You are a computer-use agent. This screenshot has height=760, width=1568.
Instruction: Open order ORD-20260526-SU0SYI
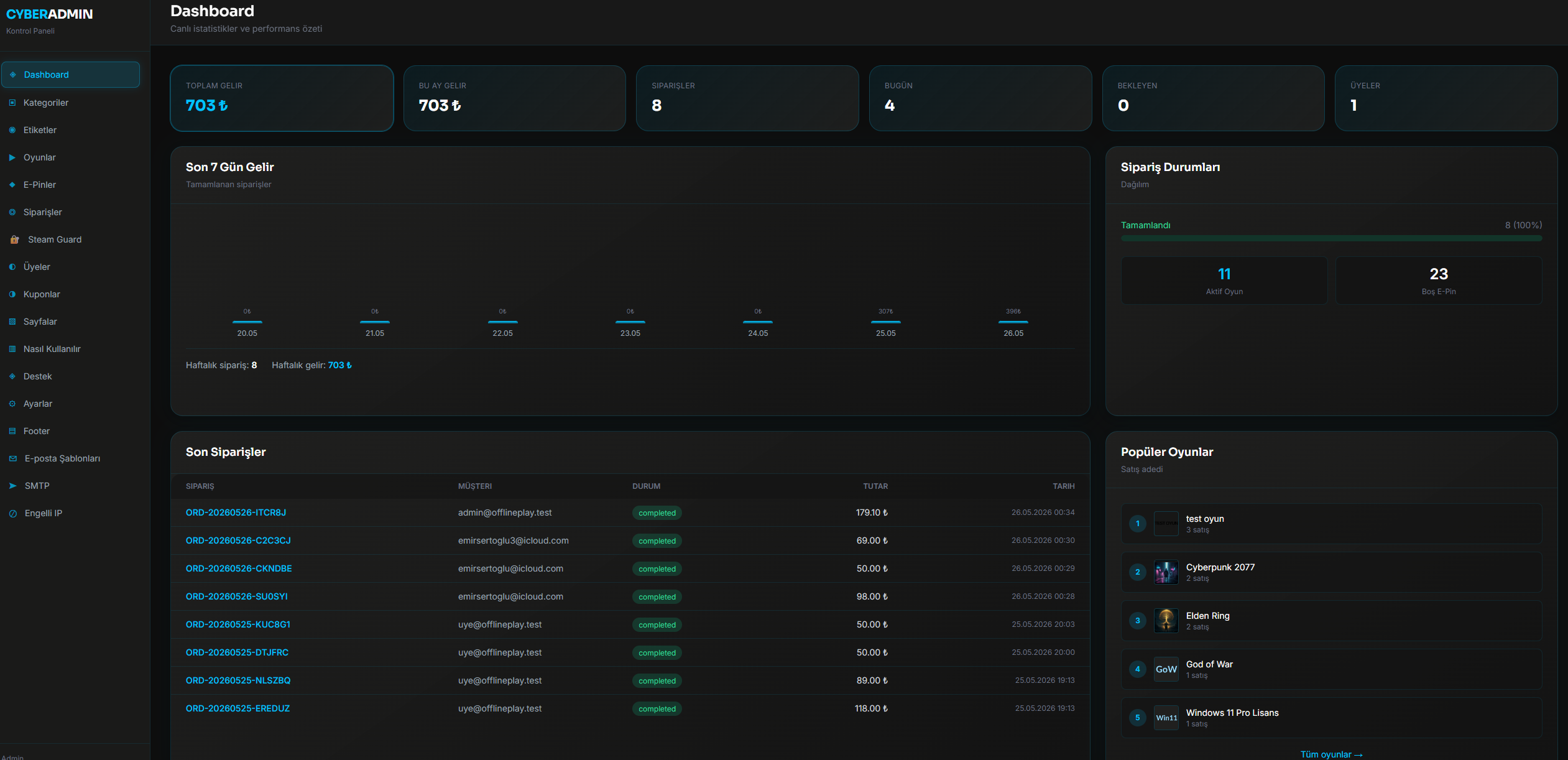click(x=236, y=596)
